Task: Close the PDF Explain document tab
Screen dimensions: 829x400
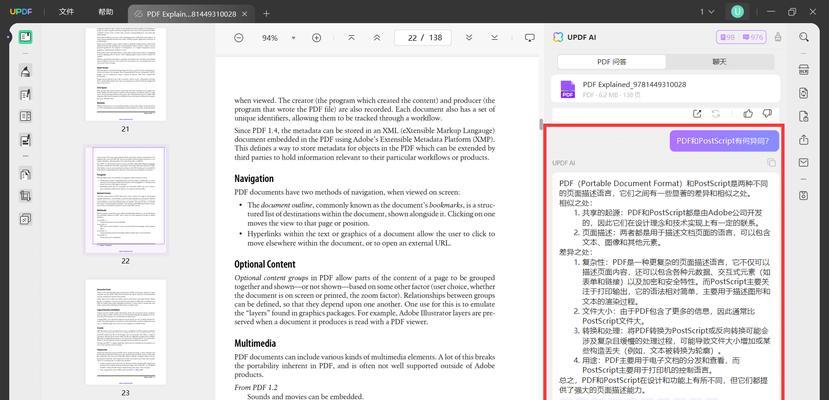Action: click(244, 14)
